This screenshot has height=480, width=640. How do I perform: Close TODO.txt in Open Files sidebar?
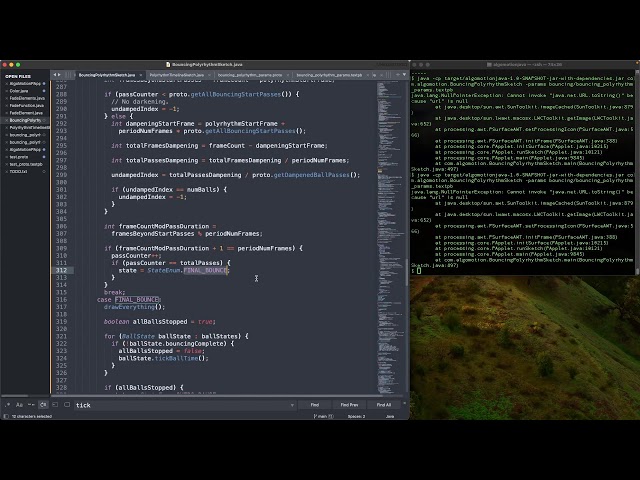[x=7, y=172]
